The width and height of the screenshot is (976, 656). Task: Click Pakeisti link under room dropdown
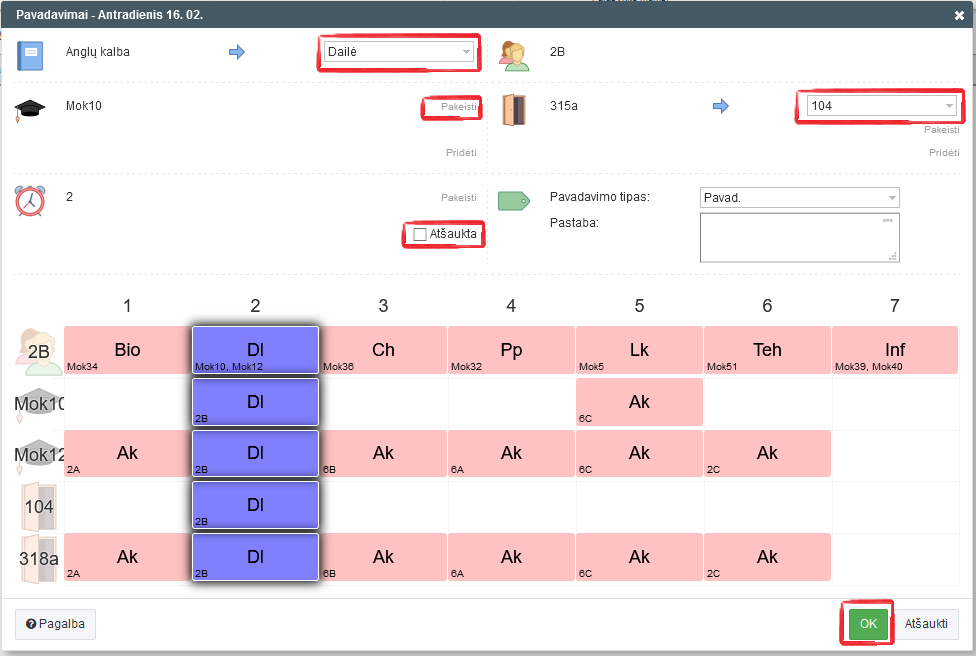click(x=942, y=129)
